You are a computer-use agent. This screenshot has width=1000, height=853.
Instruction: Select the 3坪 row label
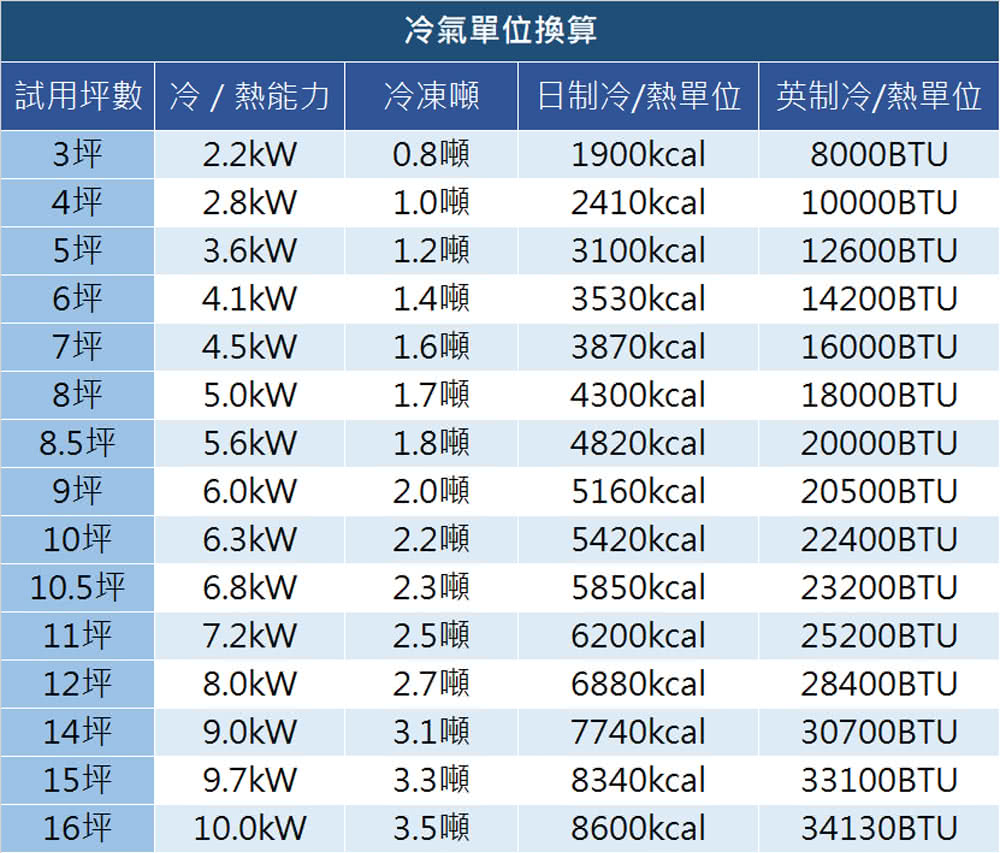pos(77,155)
